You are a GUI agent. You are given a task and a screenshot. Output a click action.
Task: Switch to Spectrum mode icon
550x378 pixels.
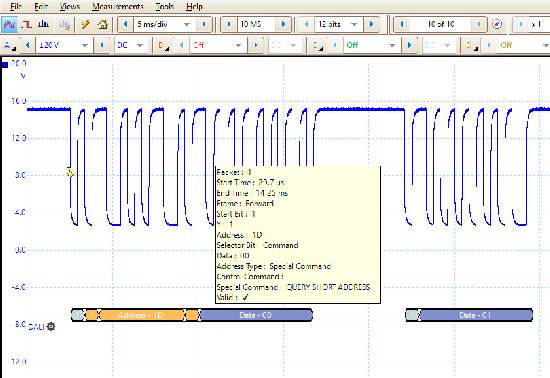point(43,25)
